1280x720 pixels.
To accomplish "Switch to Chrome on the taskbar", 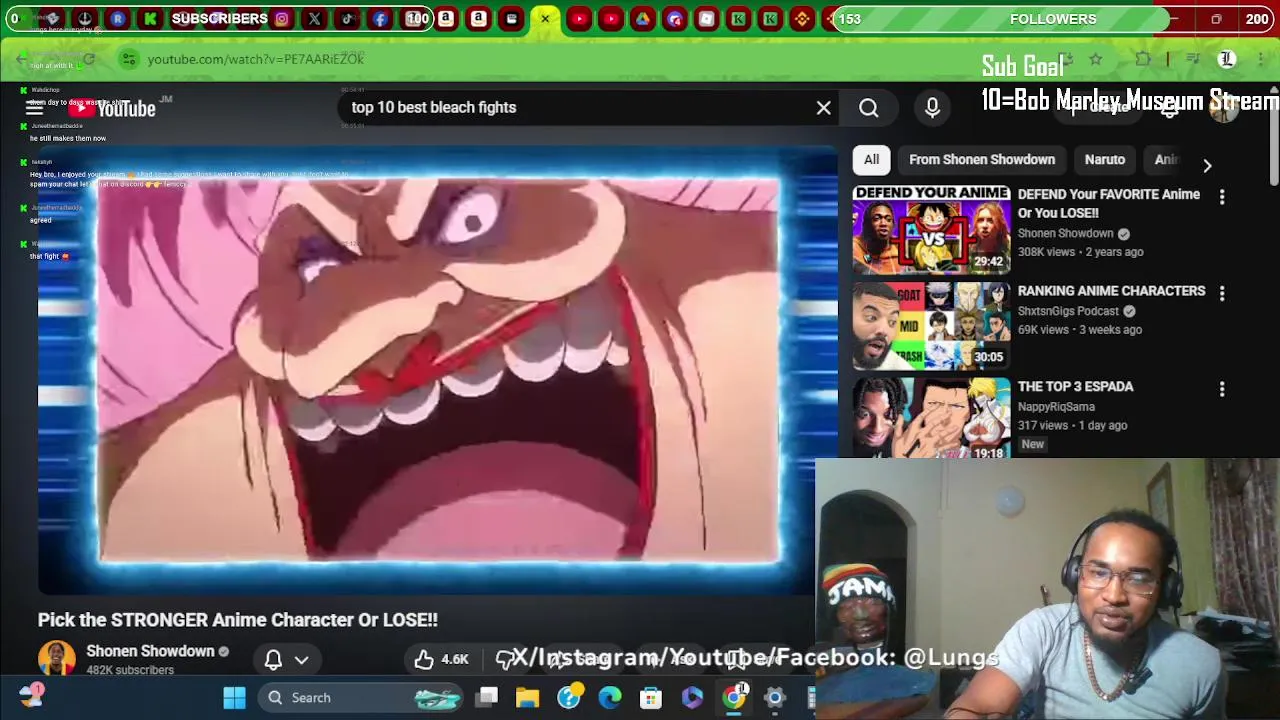I will click(734, 697).
